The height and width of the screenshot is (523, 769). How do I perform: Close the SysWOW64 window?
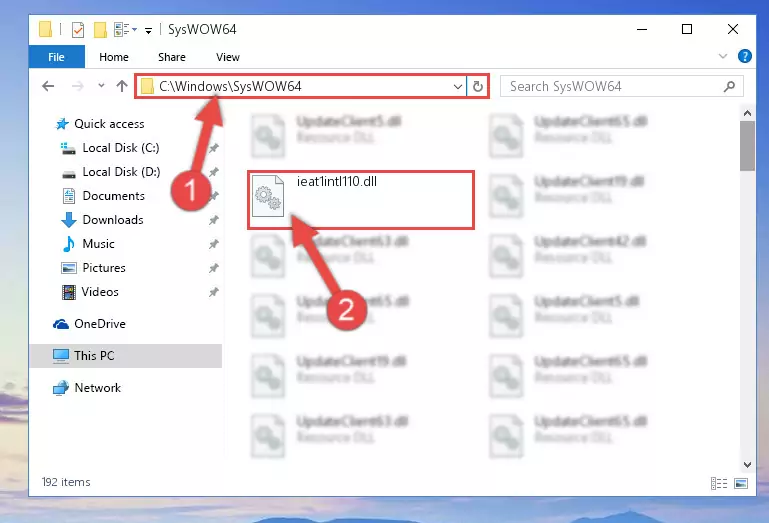pyautogui.click(x=733, y=29)
